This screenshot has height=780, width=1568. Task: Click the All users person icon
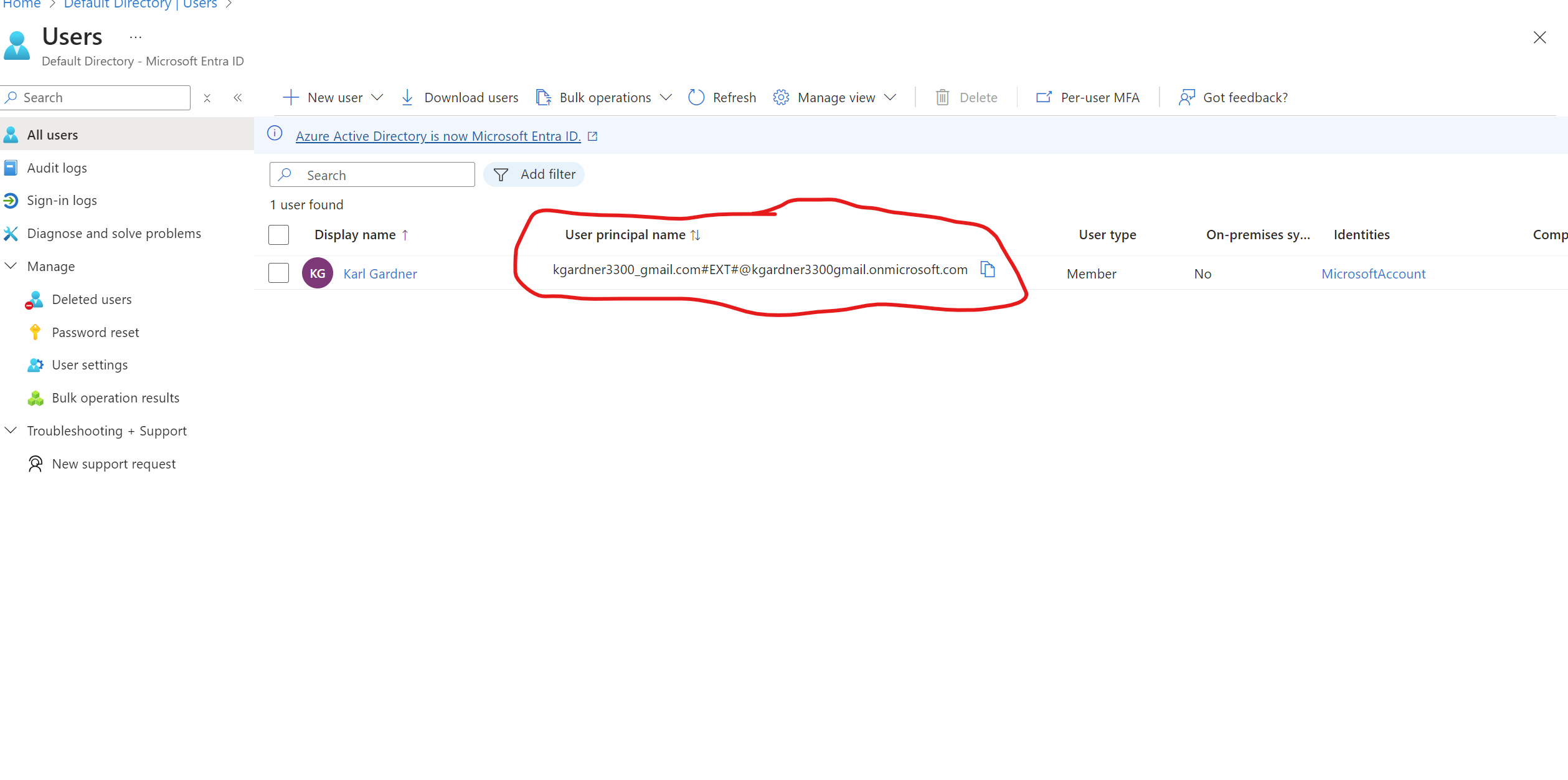click(x=11, y=135)
